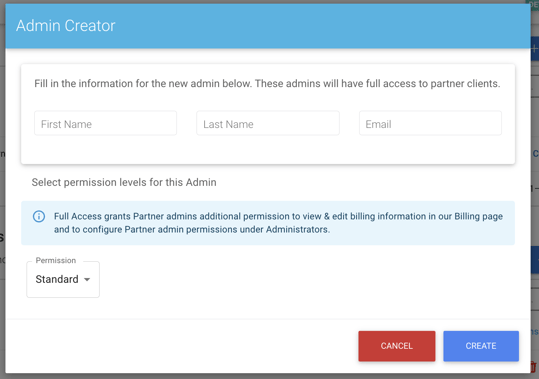The width and height of the screenshot is (539, 379).
Task: Click 'Select permission levels for this Admin' text
Action: click(x=124, y=182)
